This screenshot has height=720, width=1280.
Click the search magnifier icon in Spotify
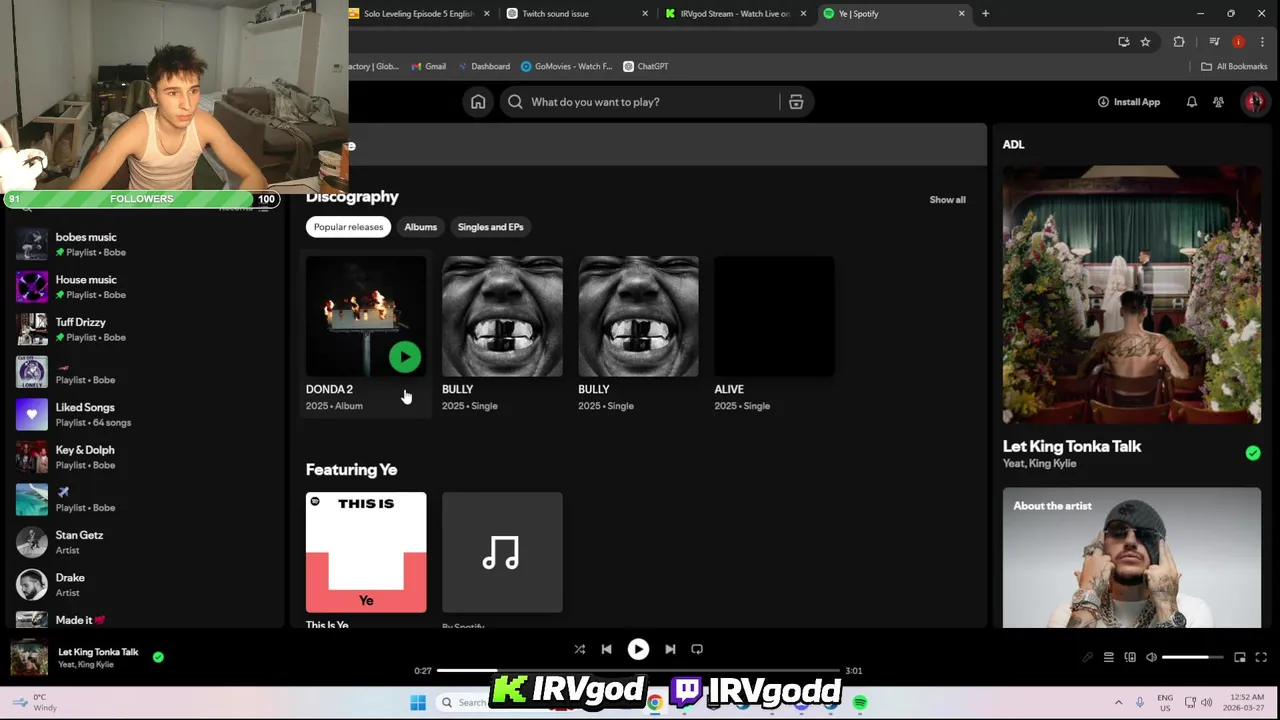click(515, 102)
